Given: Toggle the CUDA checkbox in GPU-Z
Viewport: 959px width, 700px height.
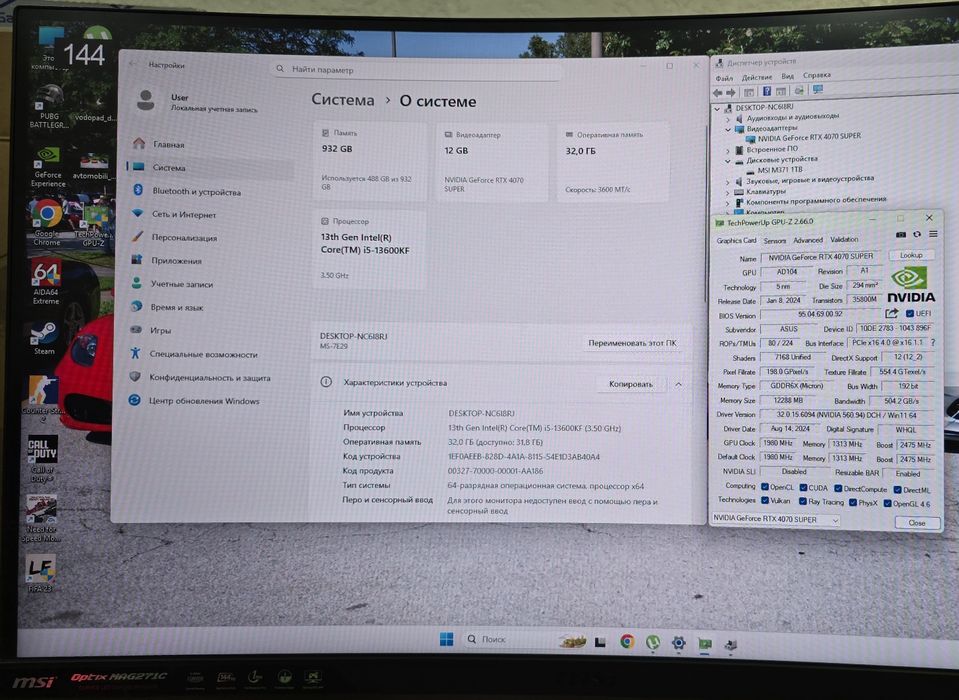Looking at the screenshot, I should [803, 488].
